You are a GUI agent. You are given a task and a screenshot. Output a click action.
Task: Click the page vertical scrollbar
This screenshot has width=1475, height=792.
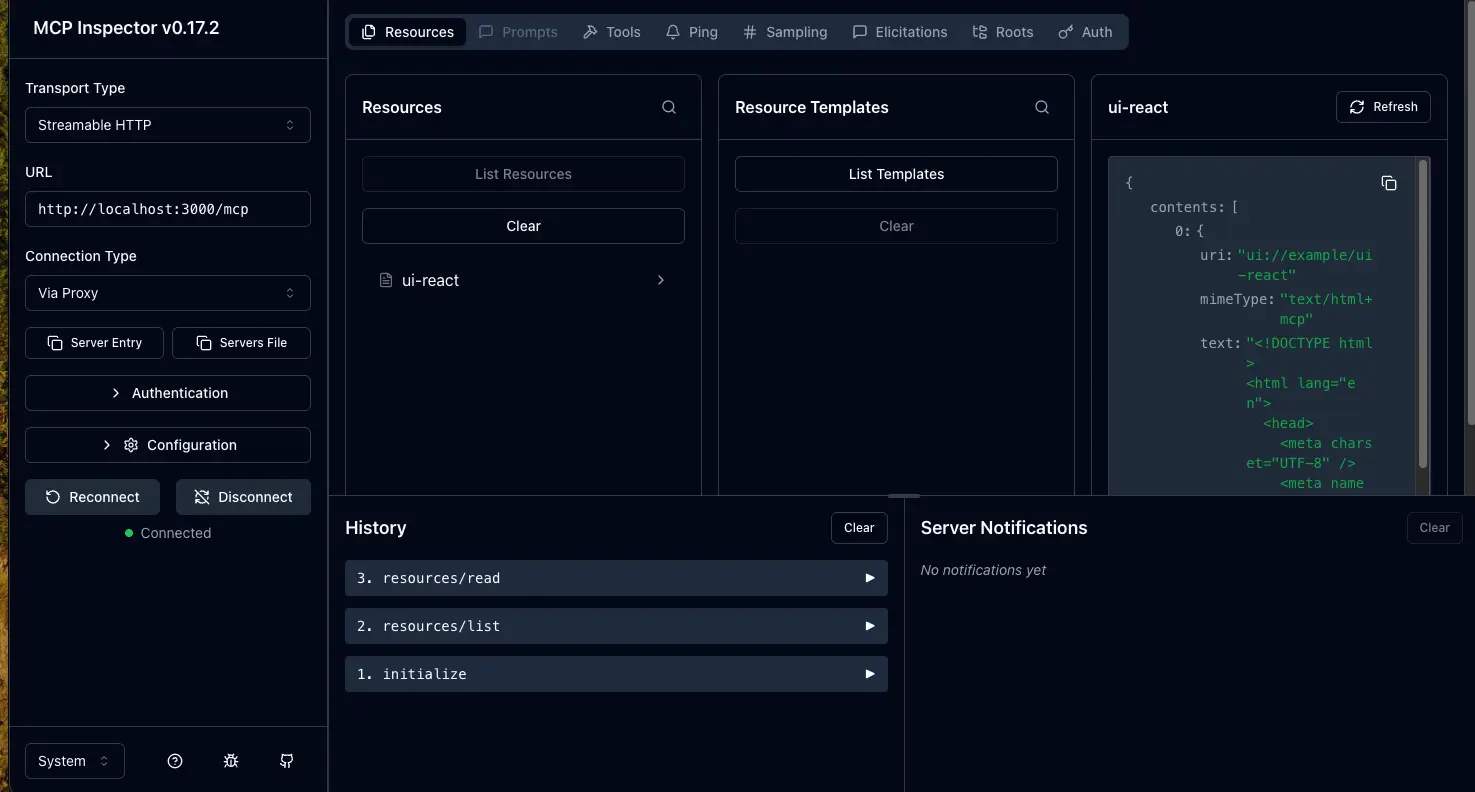[1470, 213]
